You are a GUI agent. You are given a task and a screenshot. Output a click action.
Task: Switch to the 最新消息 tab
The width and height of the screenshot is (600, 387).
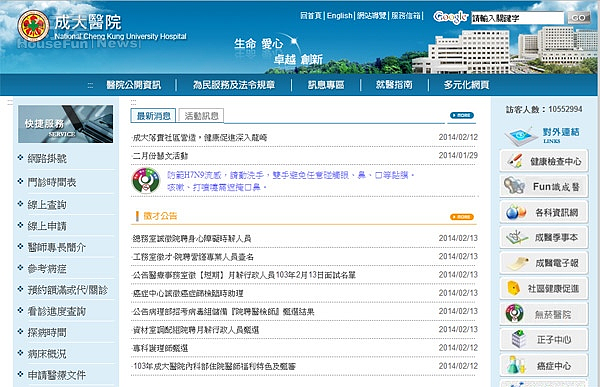pos(153,116)
